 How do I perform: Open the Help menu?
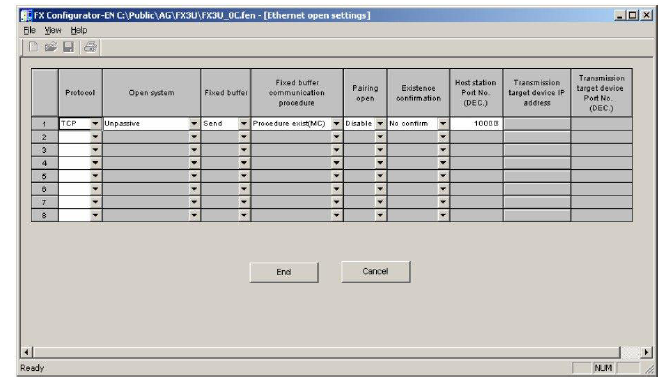click(79, 30)
